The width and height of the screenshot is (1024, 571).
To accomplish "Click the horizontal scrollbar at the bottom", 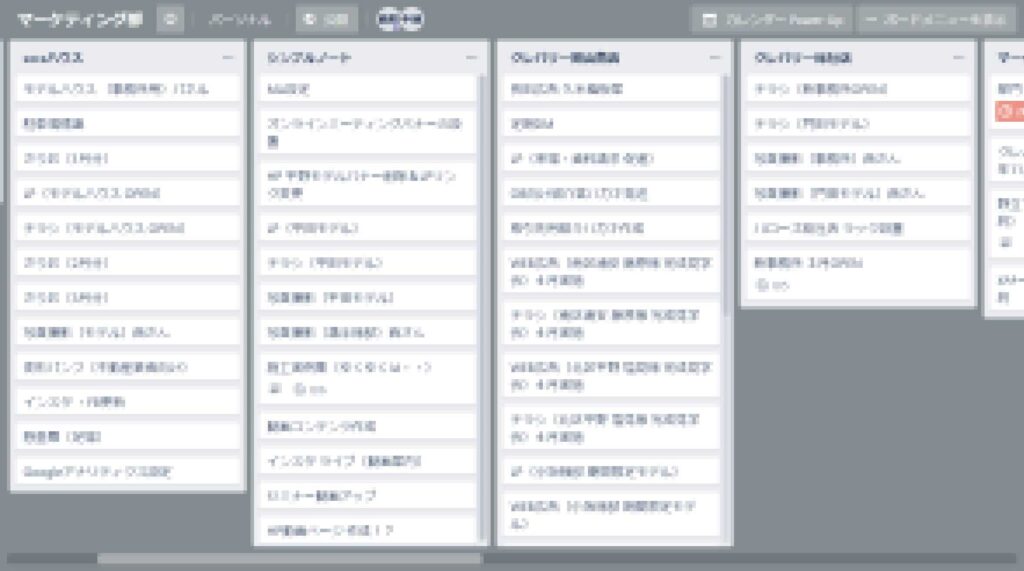I will point(288,559).
